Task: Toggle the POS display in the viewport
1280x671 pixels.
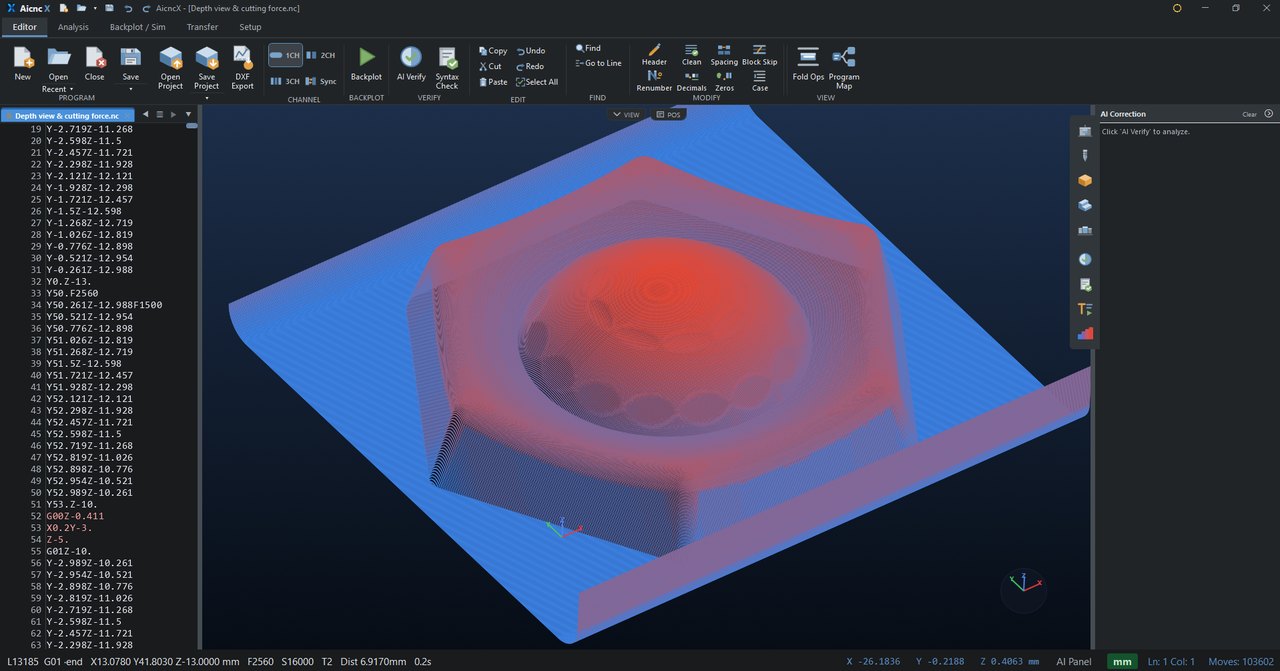Action: pos(668,115)
